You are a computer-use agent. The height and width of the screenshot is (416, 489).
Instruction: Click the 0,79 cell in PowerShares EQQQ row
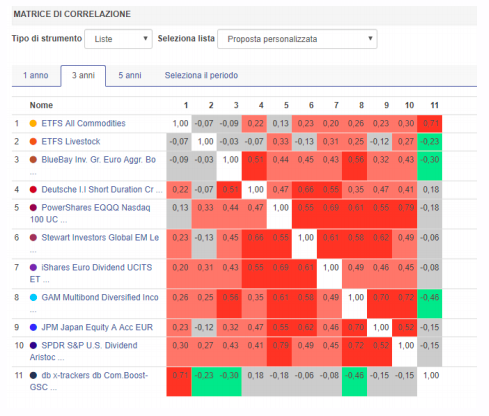pos(405,214)
